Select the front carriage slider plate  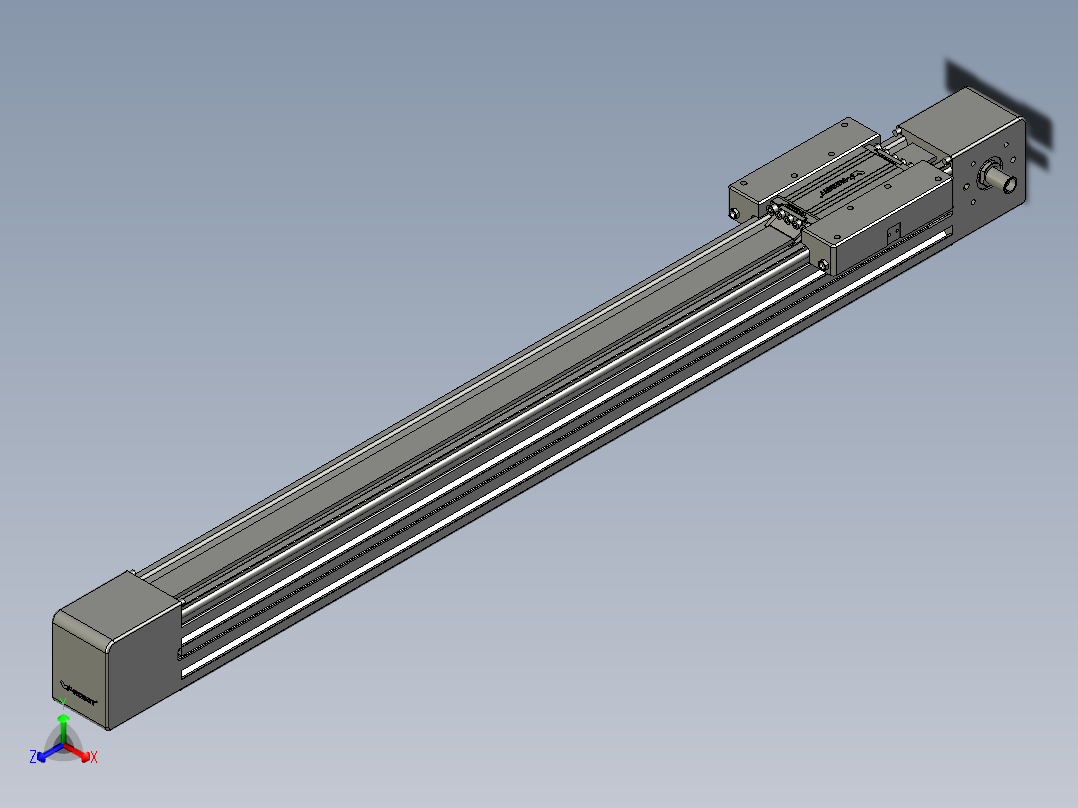point(878,218)
